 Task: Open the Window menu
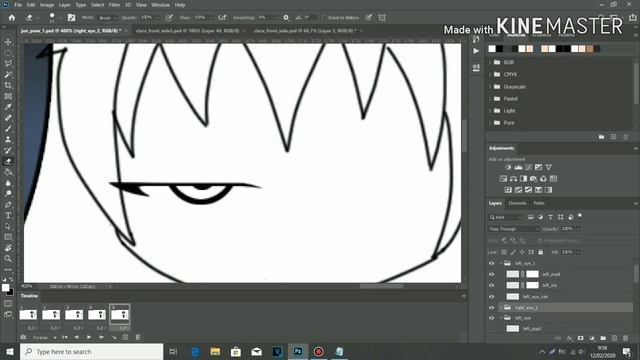point(160,5)
